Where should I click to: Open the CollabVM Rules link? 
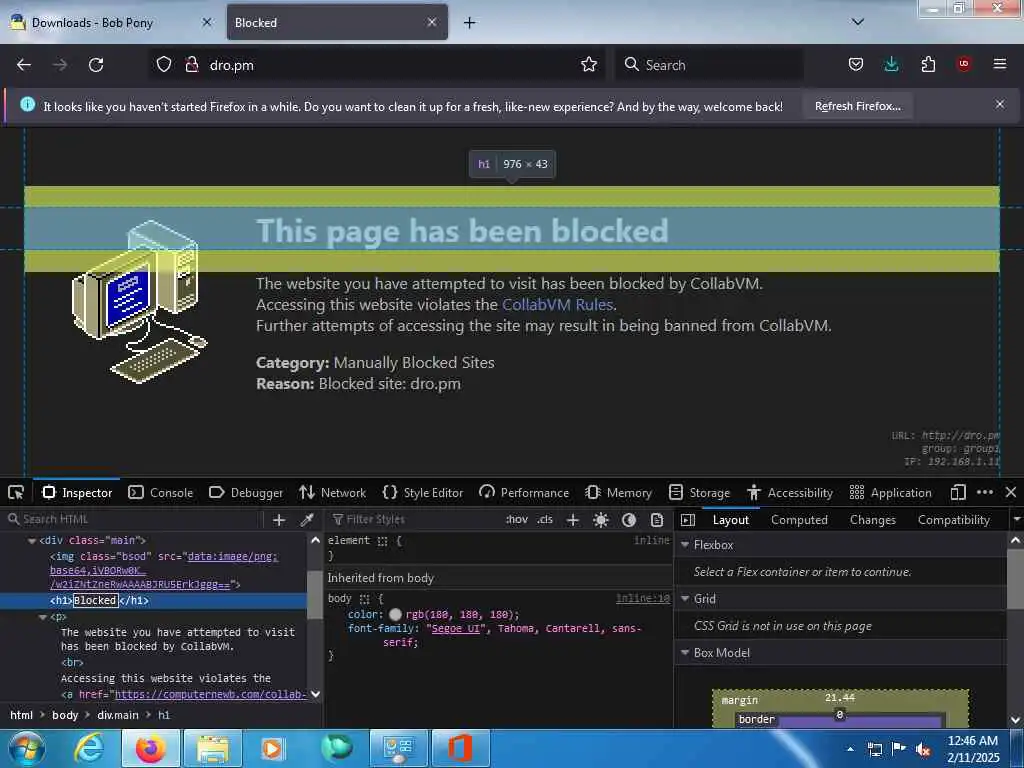(557, 304)
